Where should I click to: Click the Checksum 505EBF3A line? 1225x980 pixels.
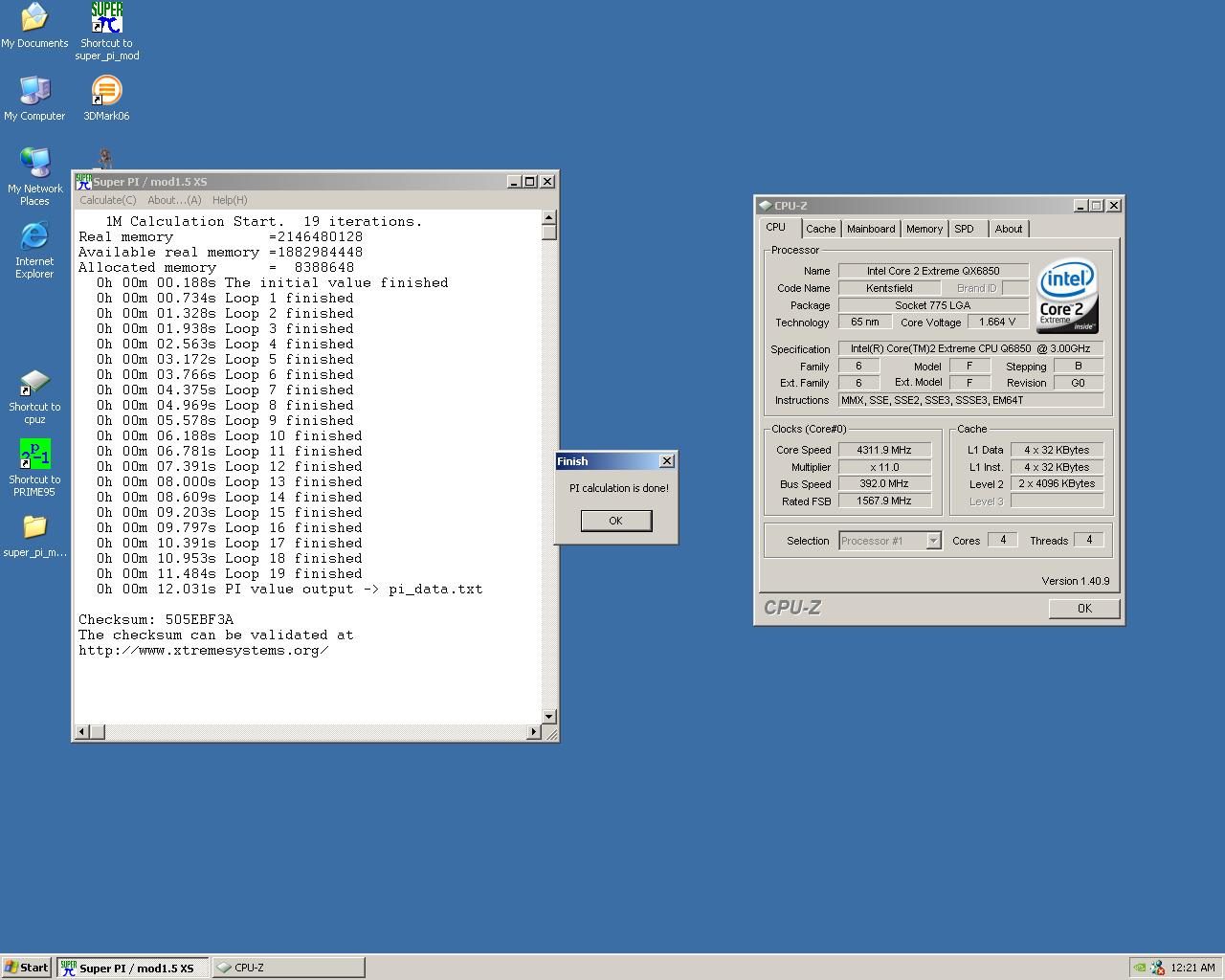click(x=156, y=619)
